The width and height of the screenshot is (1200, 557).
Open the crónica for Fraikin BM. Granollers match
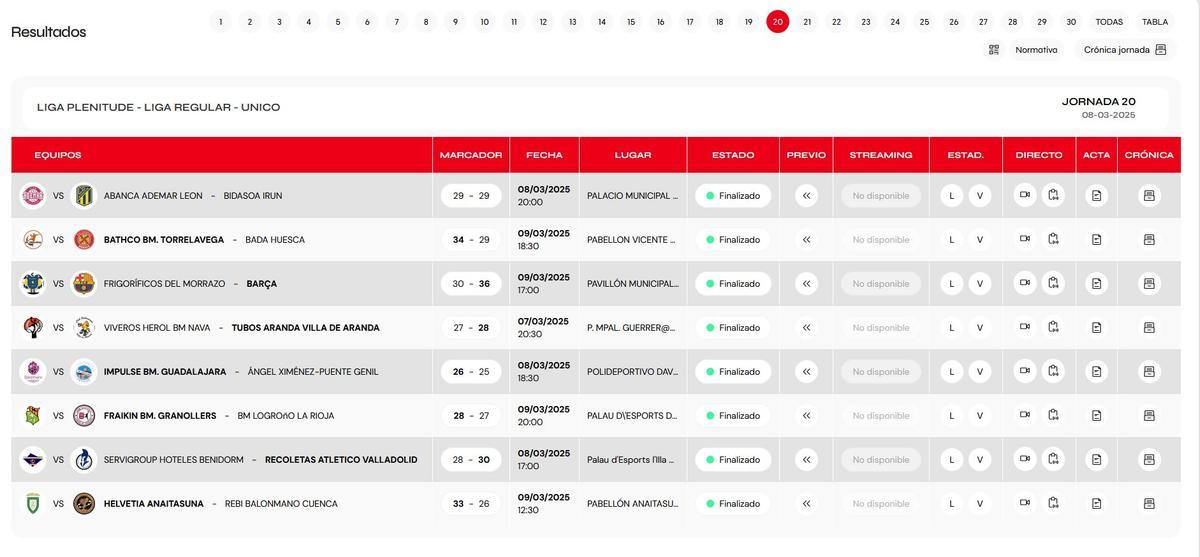(x=1149, y=416)
